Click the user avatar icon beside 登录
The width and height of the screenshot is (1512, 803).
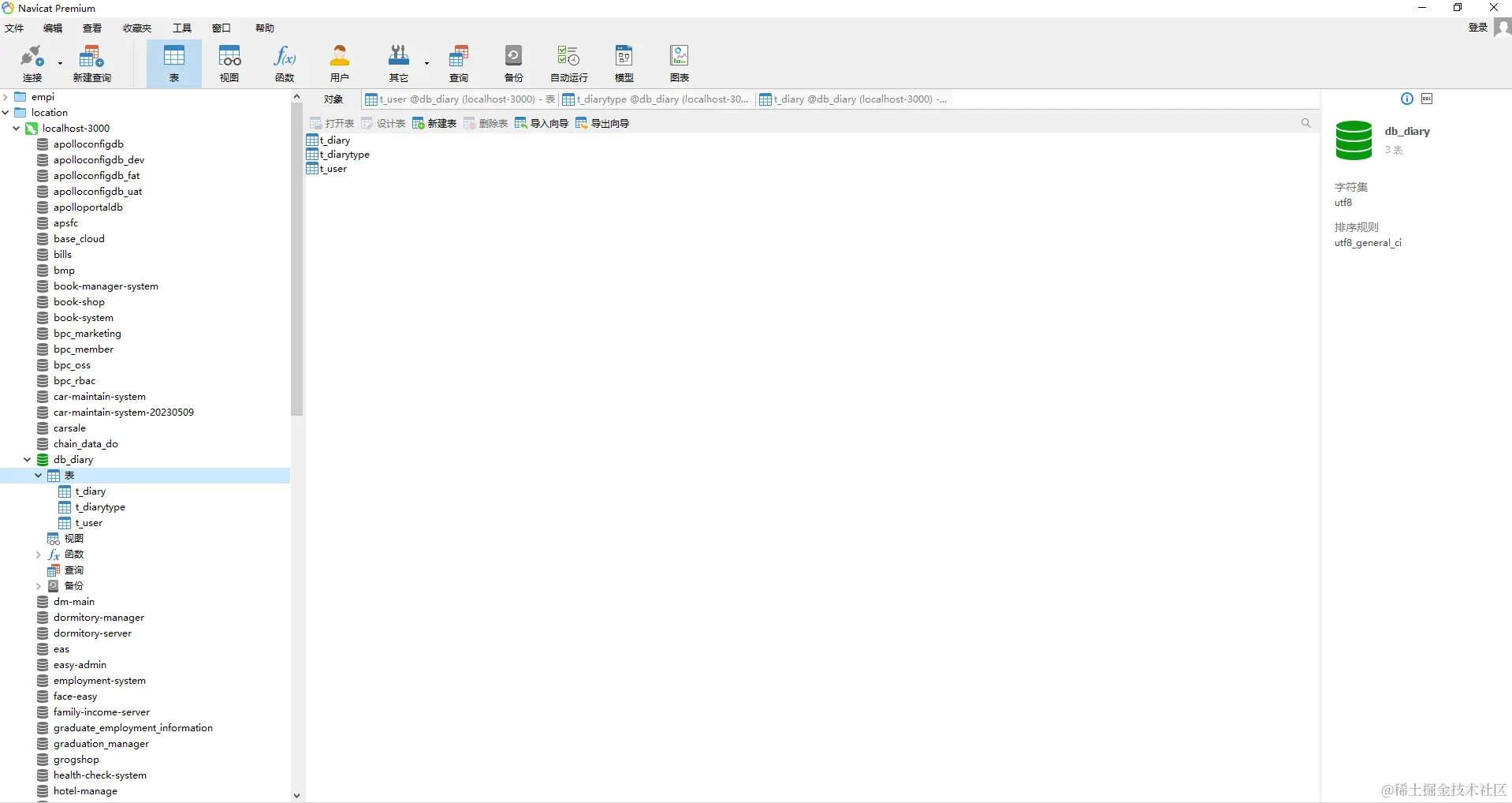click(1503, 28)
